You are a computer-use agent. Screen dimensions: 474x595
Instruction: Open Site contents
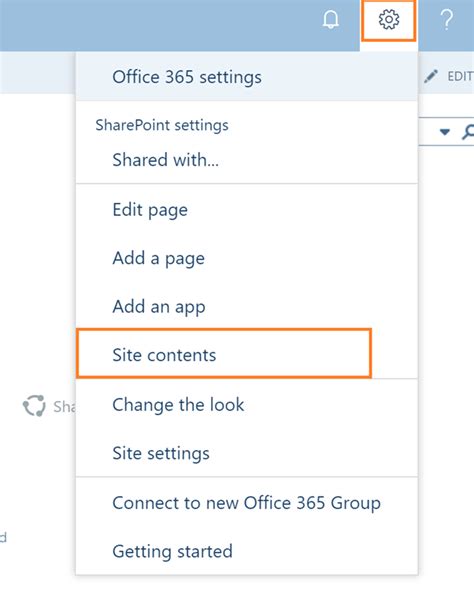tap(224, 354)
